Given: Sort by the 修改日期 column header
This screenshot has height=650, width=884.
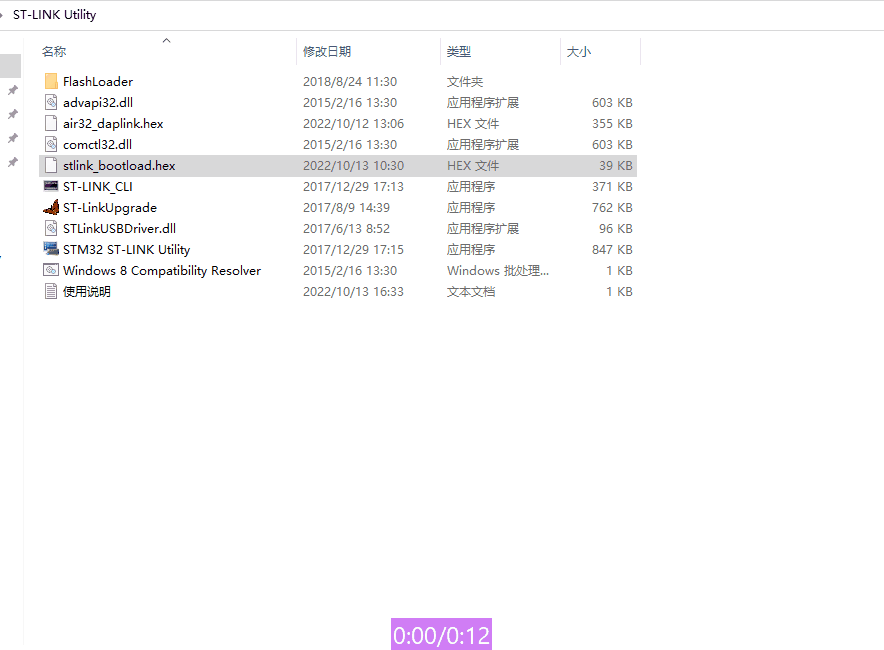Looking at the screenshot, I should 327,51.
